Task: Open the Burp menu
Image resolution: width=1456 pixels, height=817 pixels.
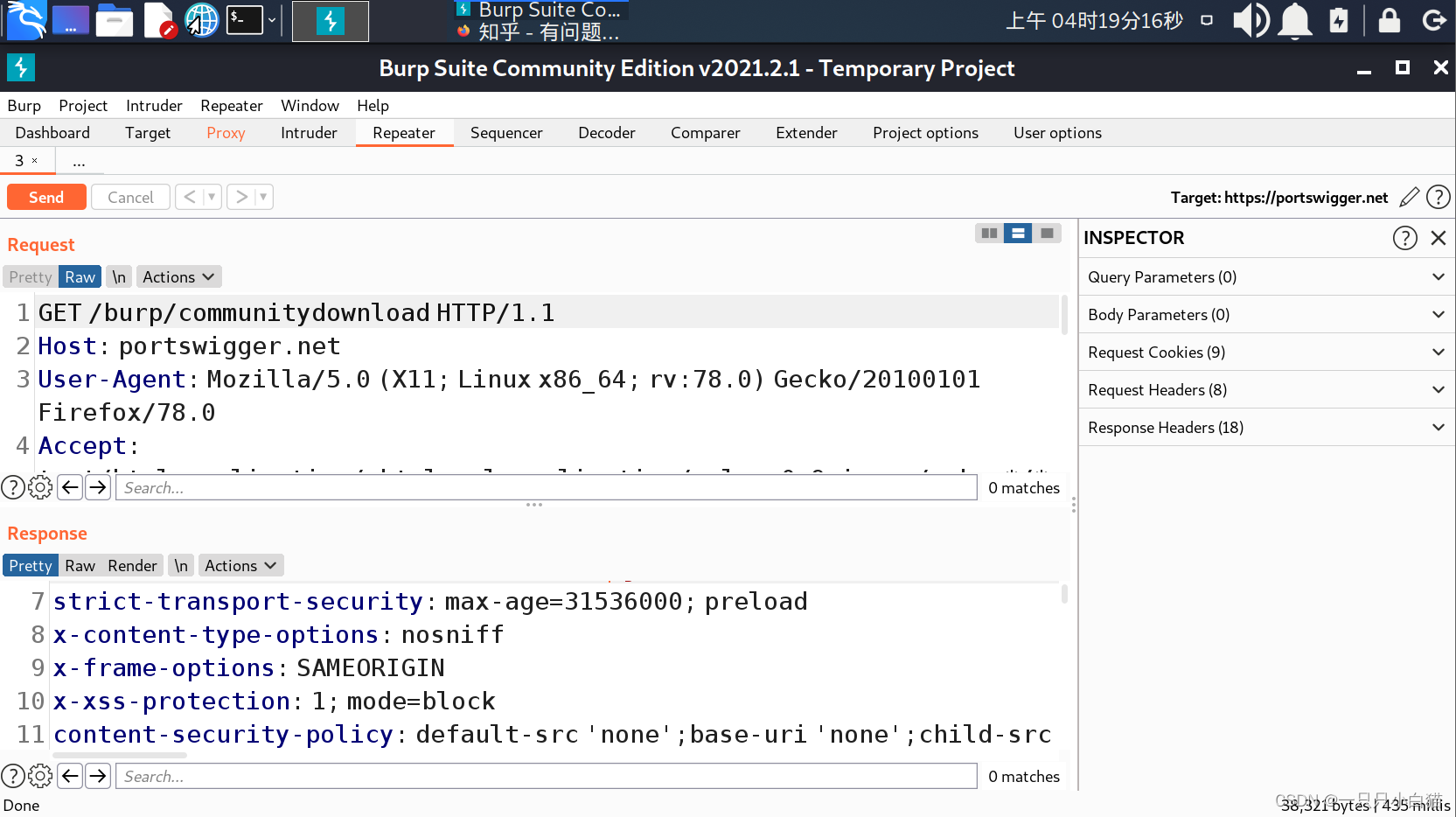Action: pyautogui.click(x=24, y=106)
